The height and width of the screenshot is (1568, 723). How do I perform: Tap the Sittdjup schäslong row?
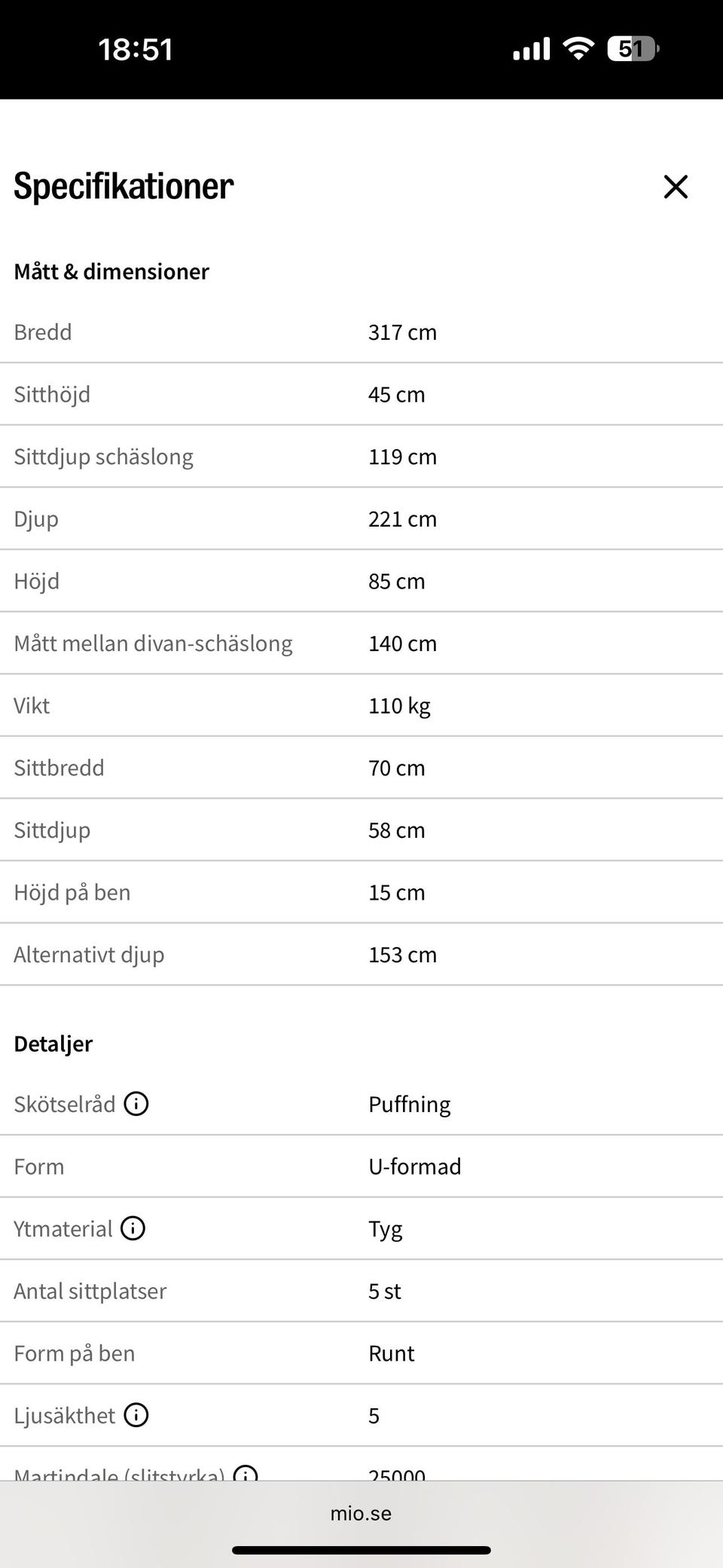[361, 457]
